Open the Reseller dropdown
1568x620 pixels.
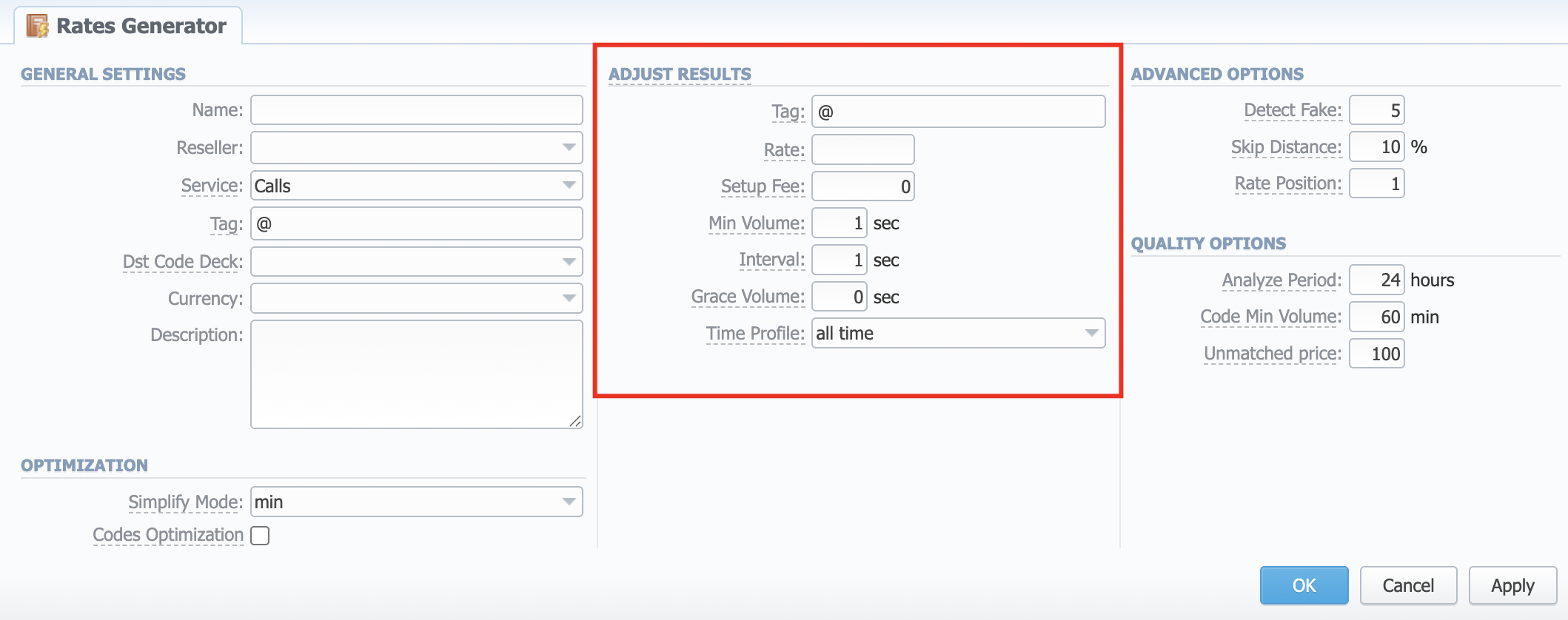point(417,148)
